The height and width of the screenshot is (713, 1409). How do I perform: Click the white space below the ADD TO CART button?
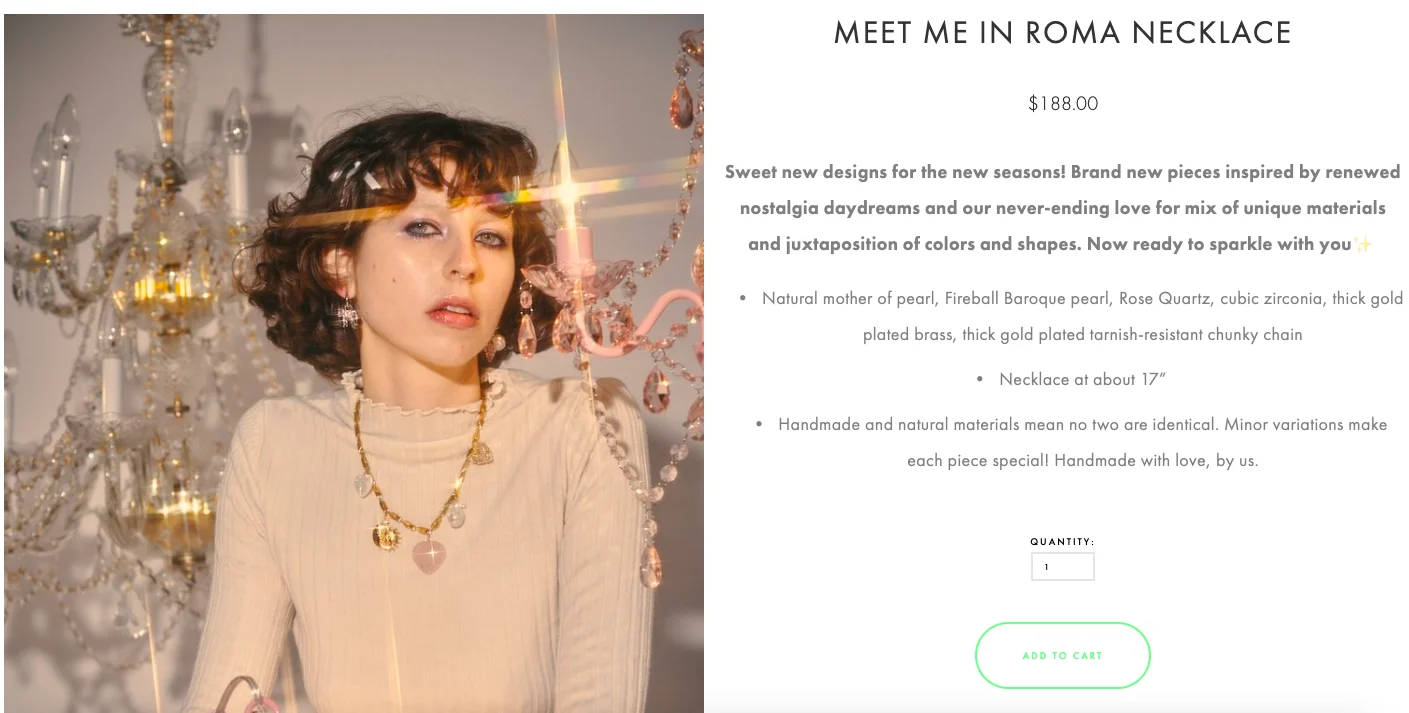1062,702
